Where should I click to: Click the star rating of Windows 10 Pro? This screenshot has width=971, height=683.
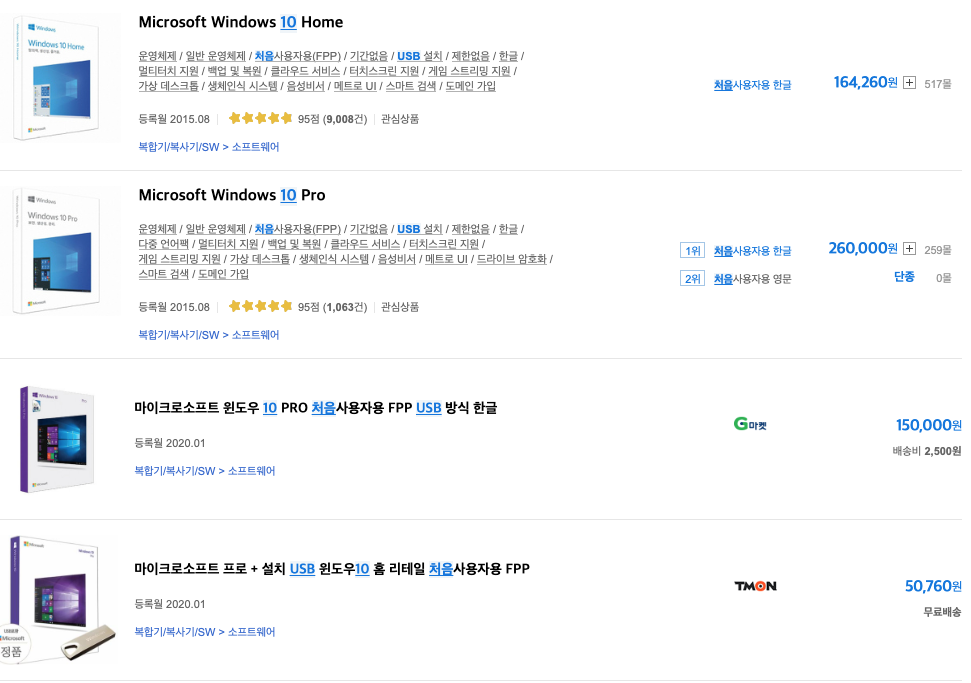point(260,306)
